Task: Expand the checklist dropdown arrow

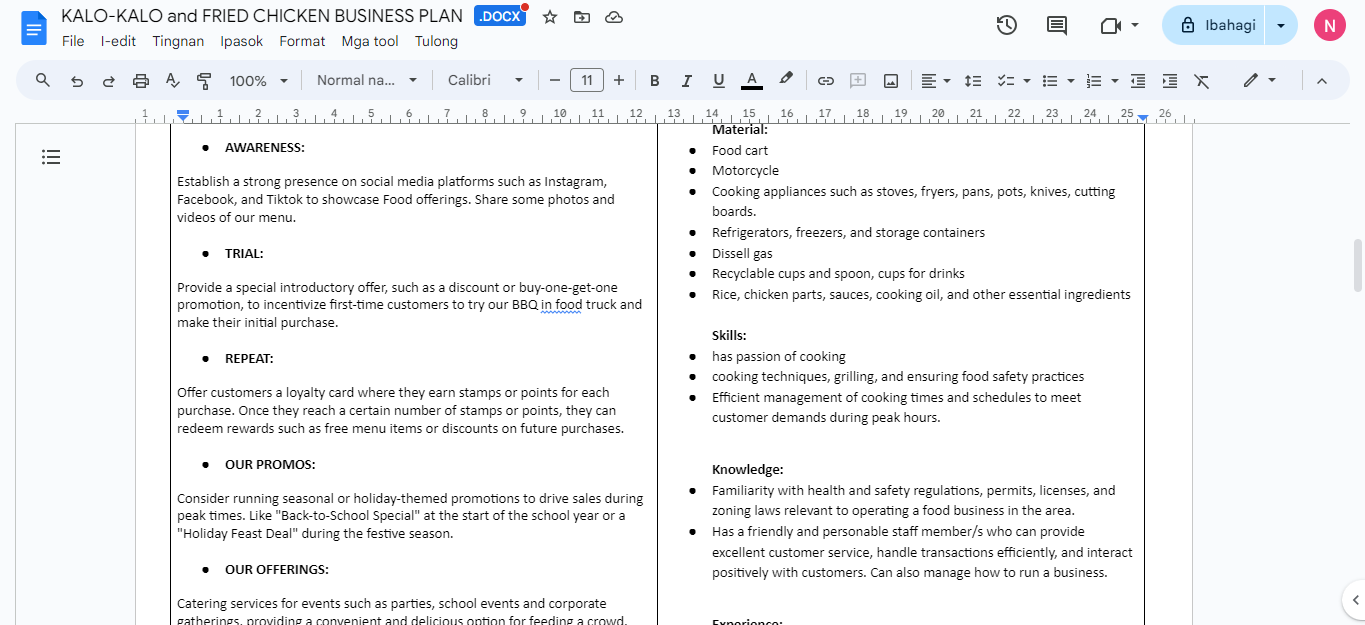Action: [x=1027, y=80]
